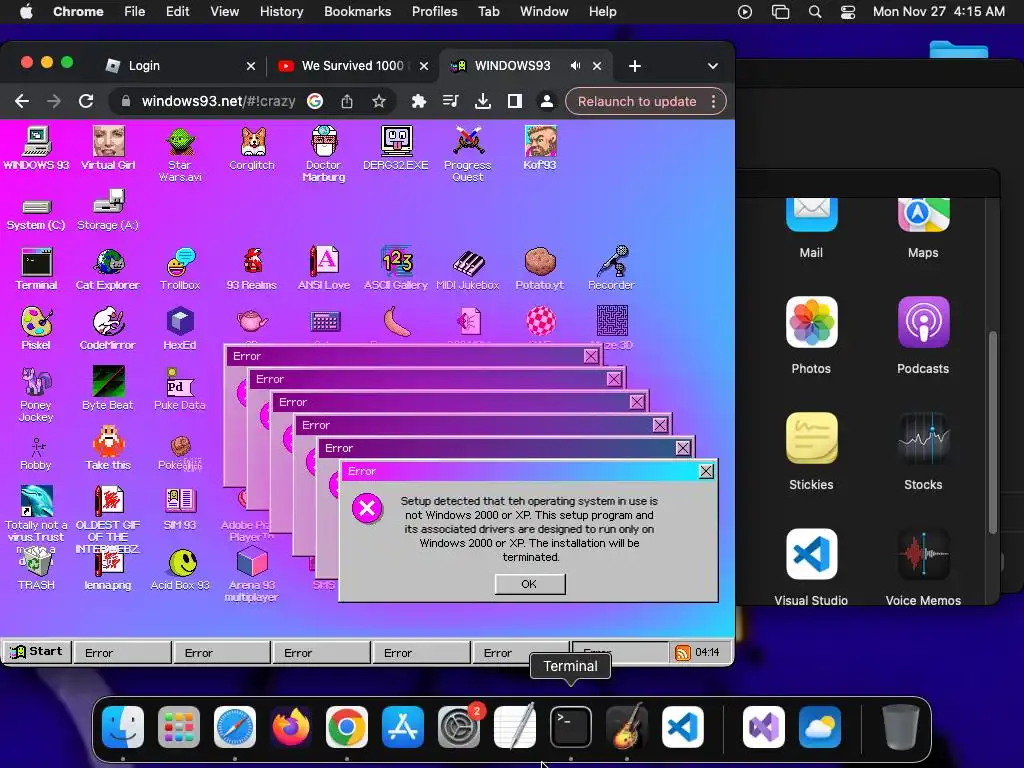Open the Trollbox chat icon

coord(180,268)
